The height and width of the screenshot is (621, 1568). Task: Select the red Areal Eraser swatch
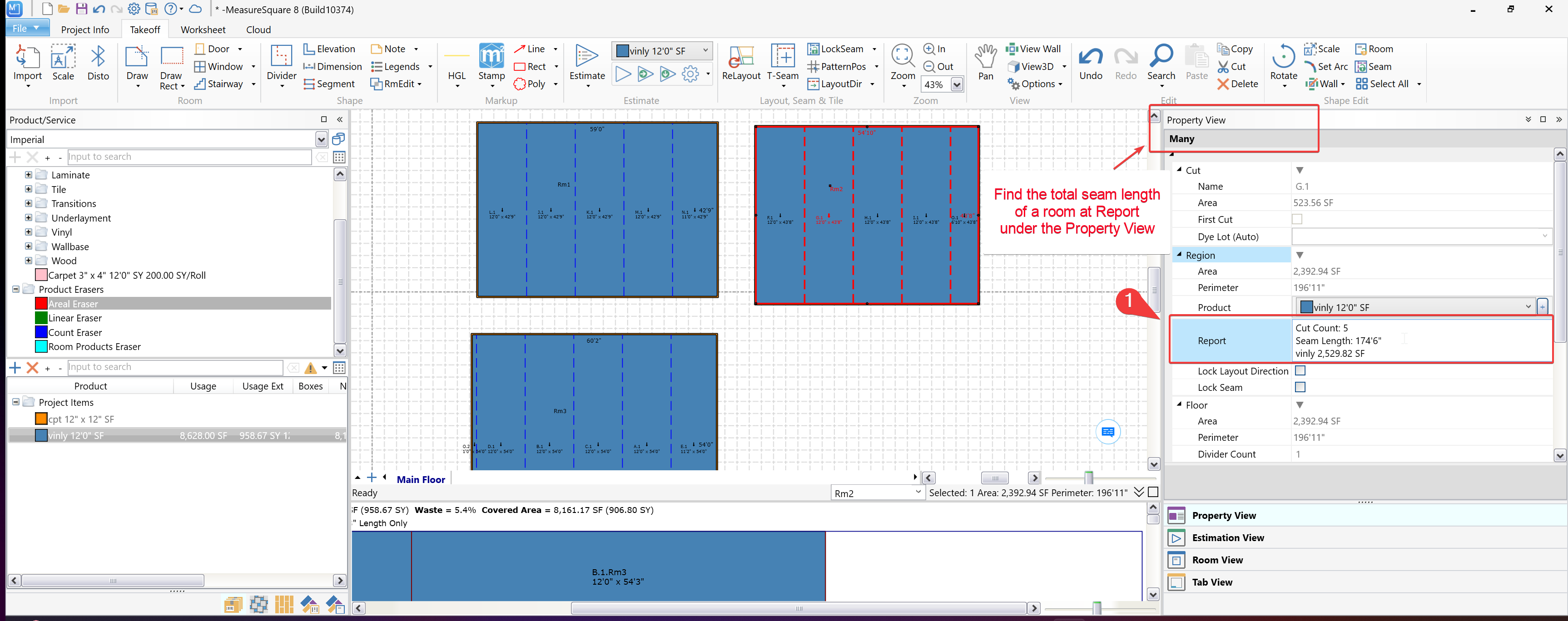(x=41, y=304)
